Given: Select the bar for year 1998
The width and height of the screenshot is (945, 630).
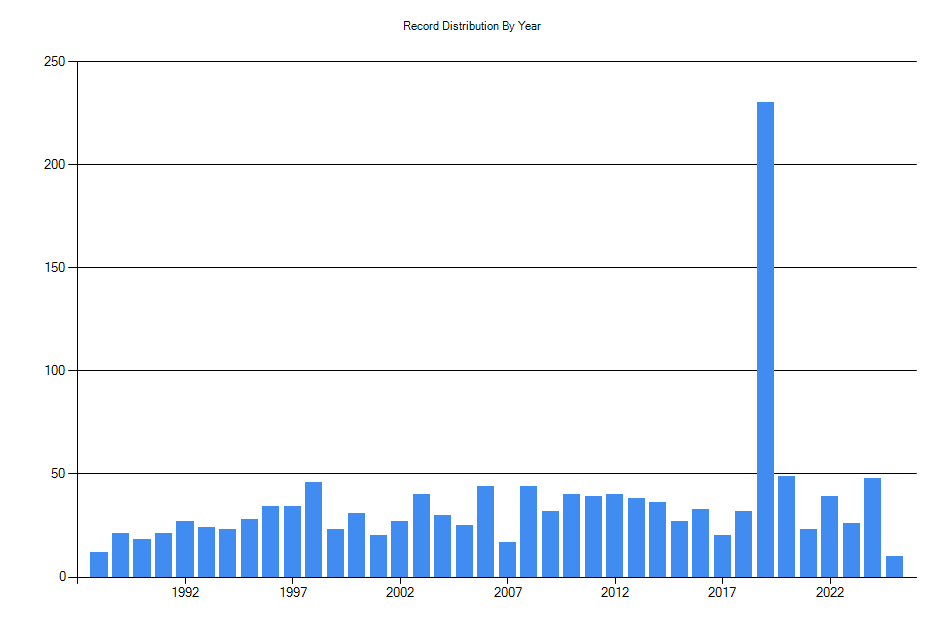Looking at the screenshot, I should (x=313, y=529).
